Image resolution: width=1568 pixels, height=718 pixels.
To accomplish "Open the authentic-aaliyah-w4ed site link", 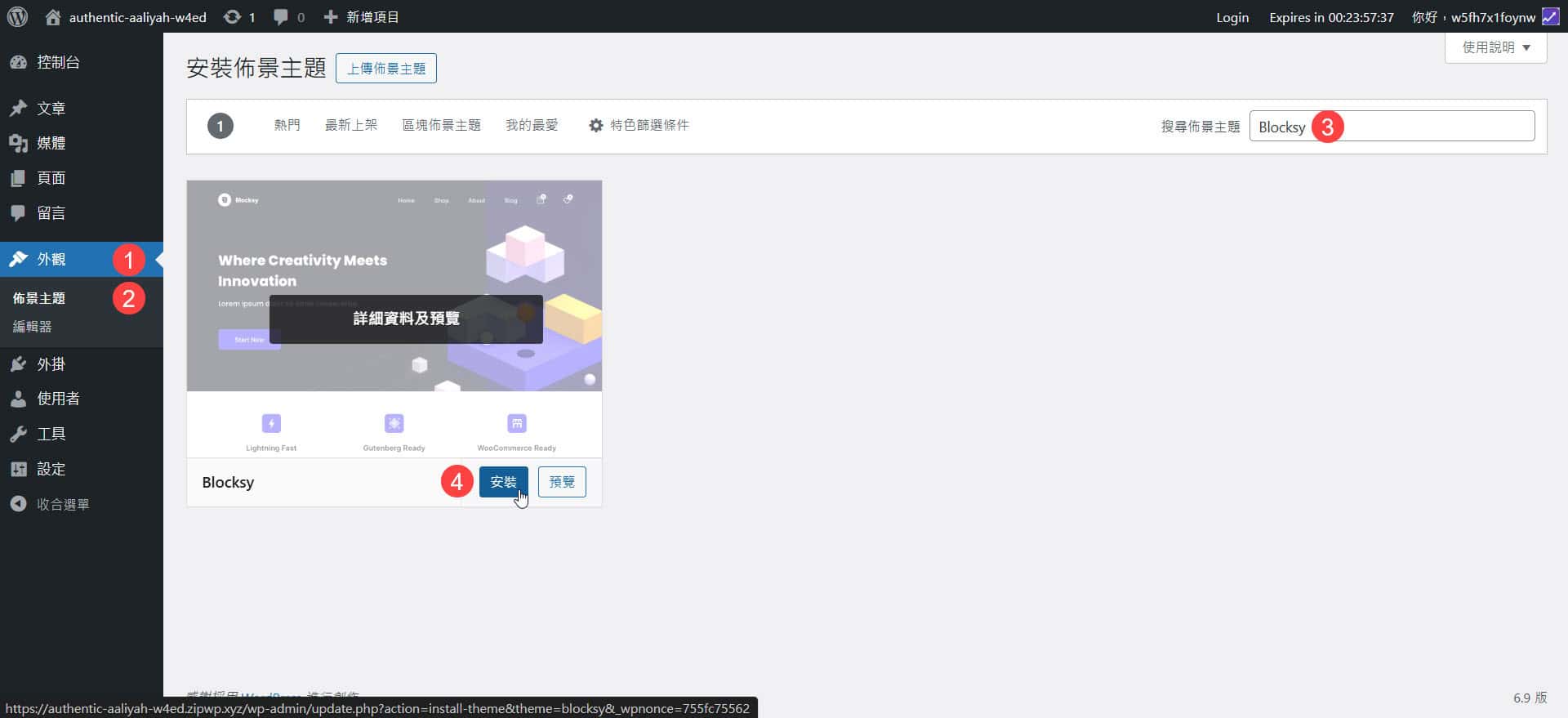I will point(137,17).
